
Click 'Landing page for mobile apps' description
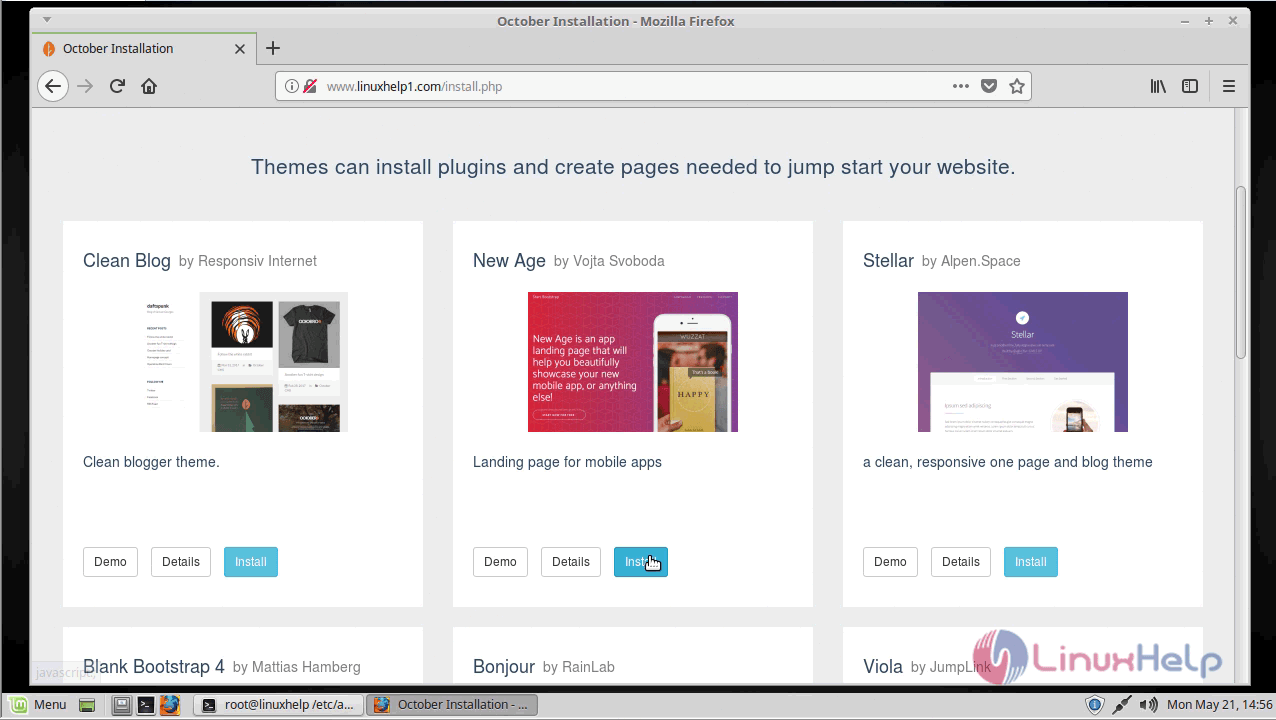[x=567, y=462]
